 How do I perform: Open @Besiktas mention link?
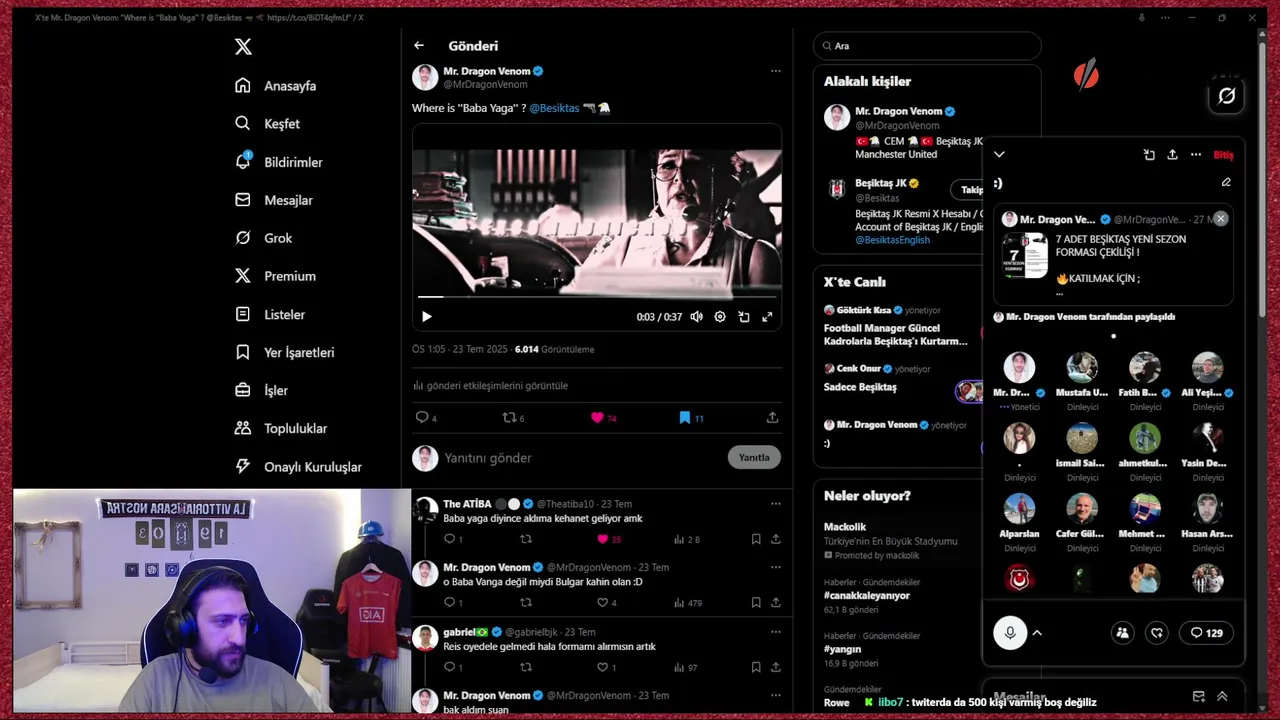pos(554,108)
